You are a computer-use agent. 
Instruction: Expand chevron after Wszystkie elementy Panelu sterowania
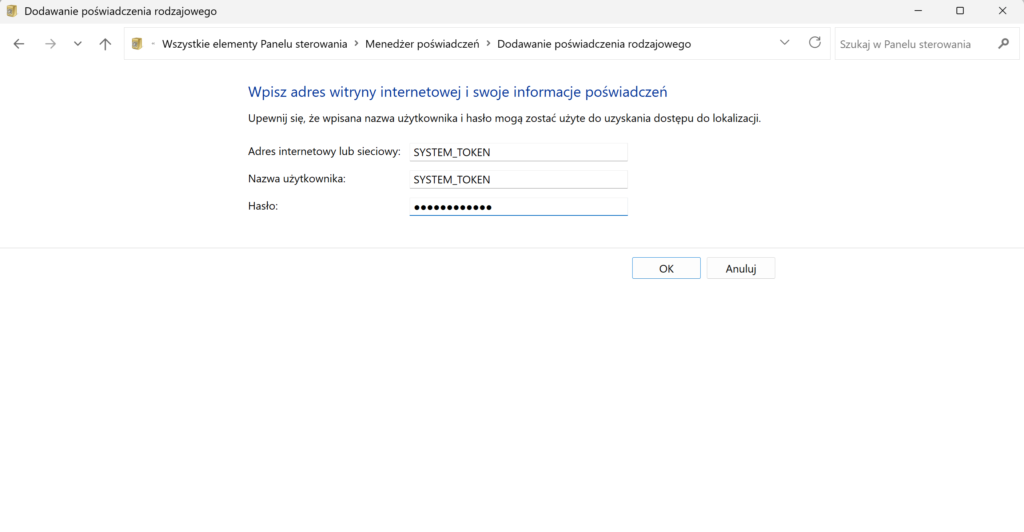point(356,44)
